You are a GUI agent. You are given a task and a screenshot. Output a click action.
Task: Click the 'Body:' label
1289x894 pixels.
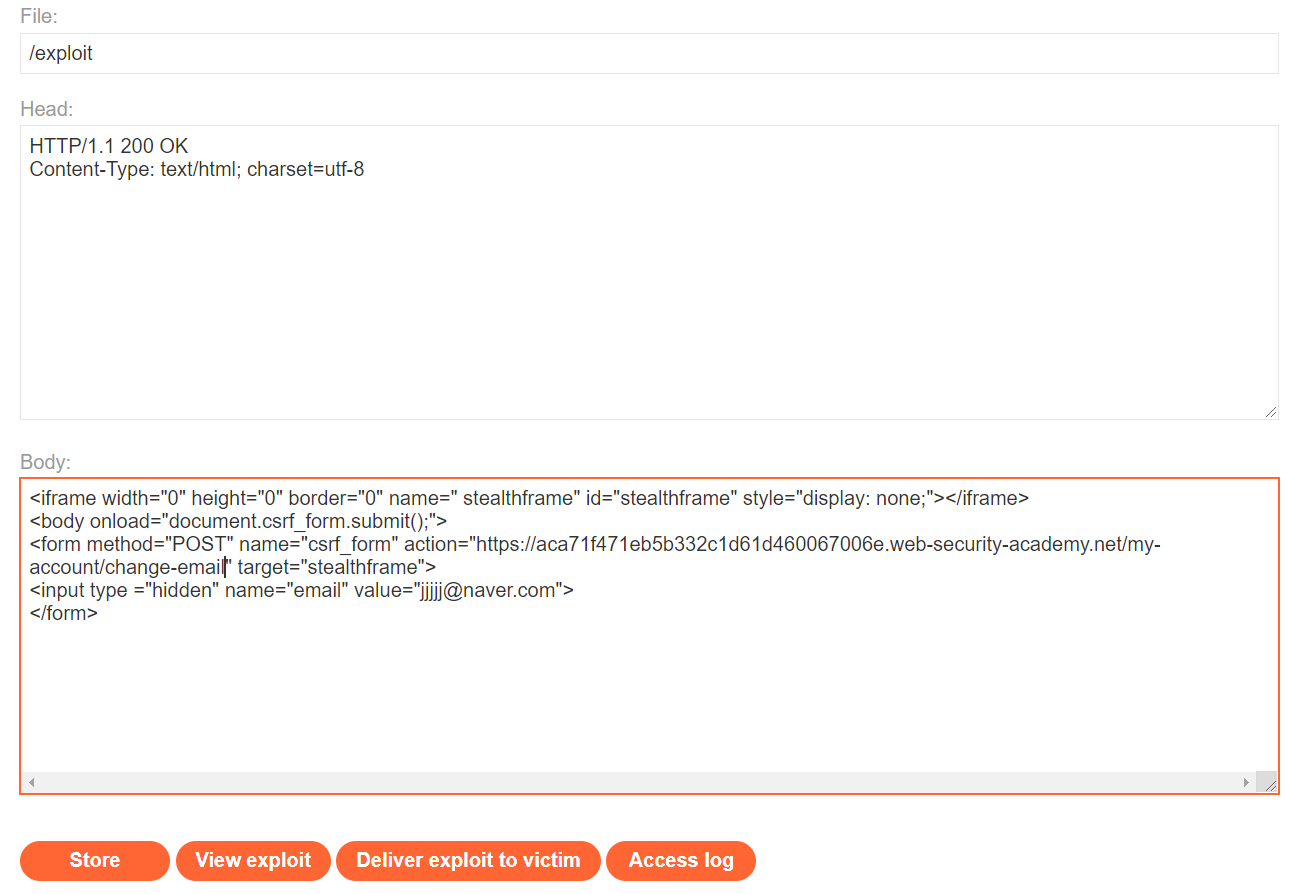coord(46,462)
